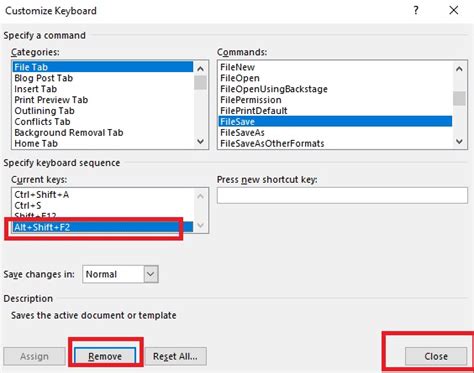Click the Close button
Screen dimensions: 474x373
pyautogui.click(x=436, y=356)
